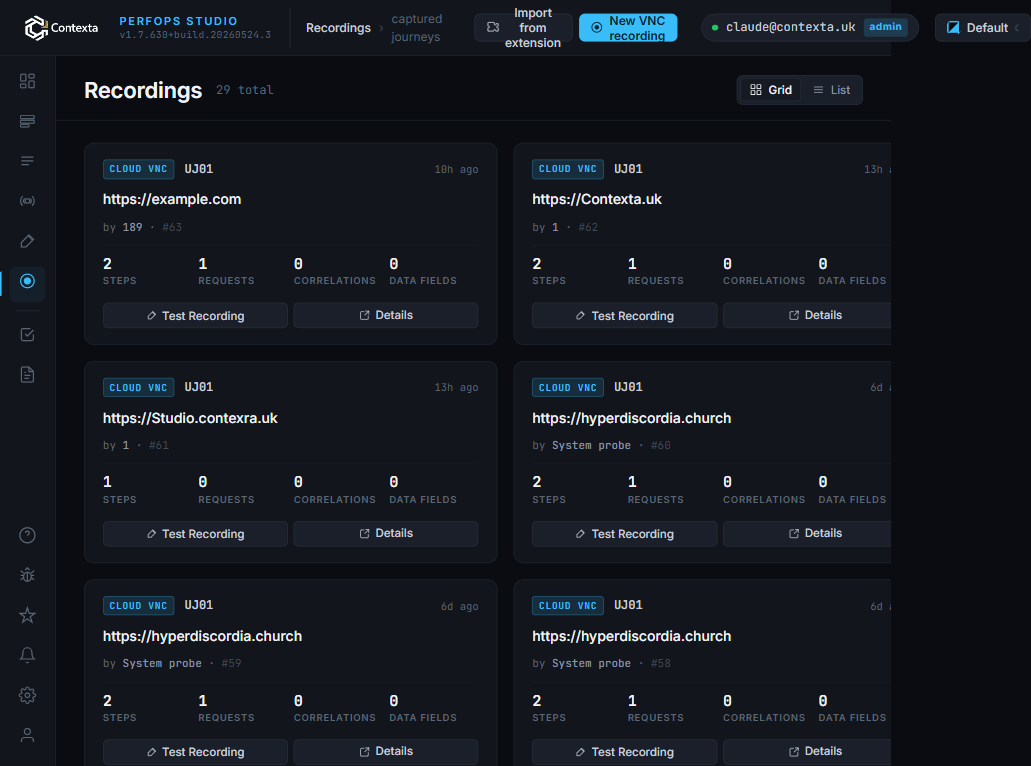Click the PERFOPS STUDIO title

click(178, 21)
